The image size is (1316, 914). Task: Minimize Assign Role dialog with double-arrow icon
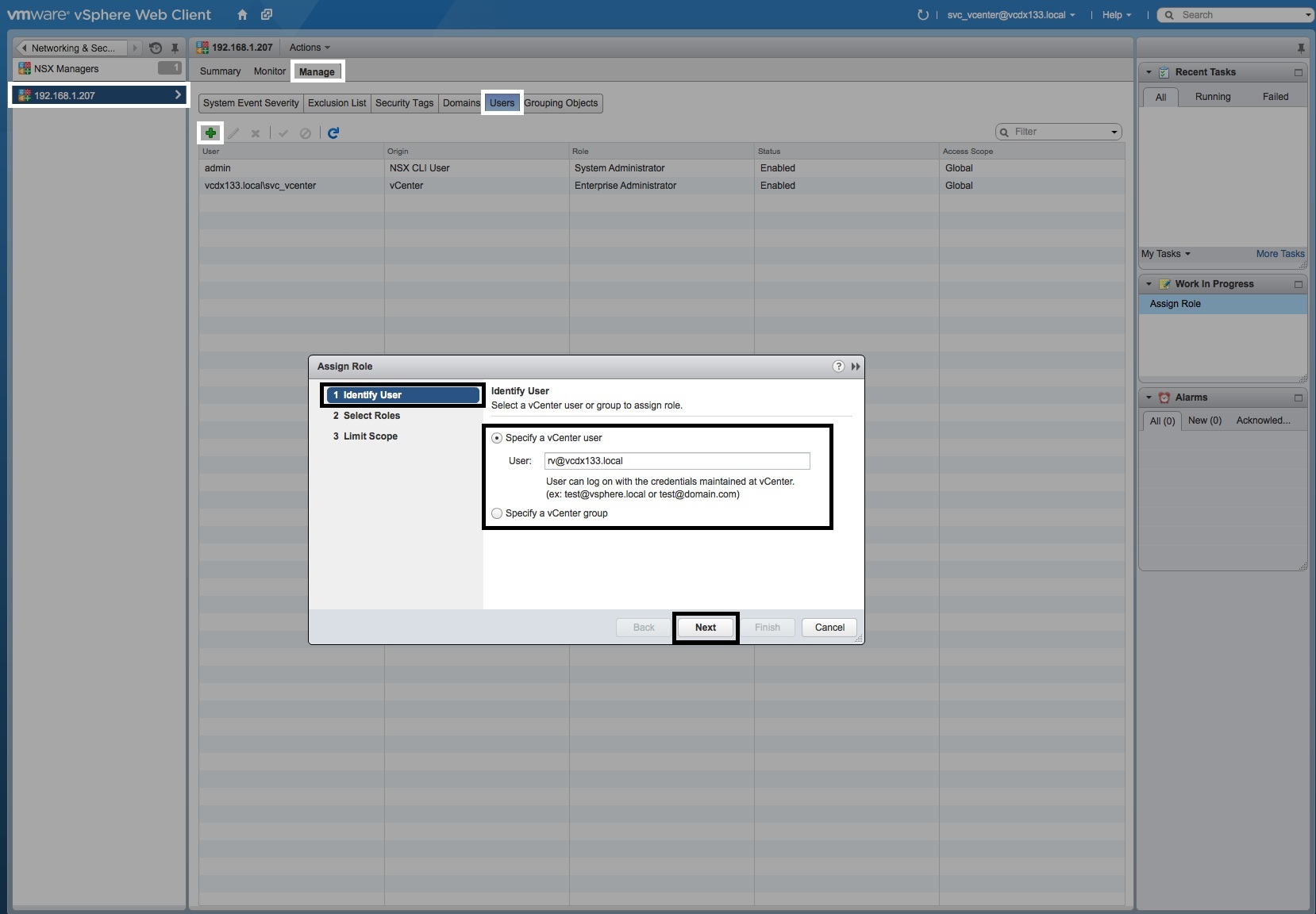[x=856, y=366]
